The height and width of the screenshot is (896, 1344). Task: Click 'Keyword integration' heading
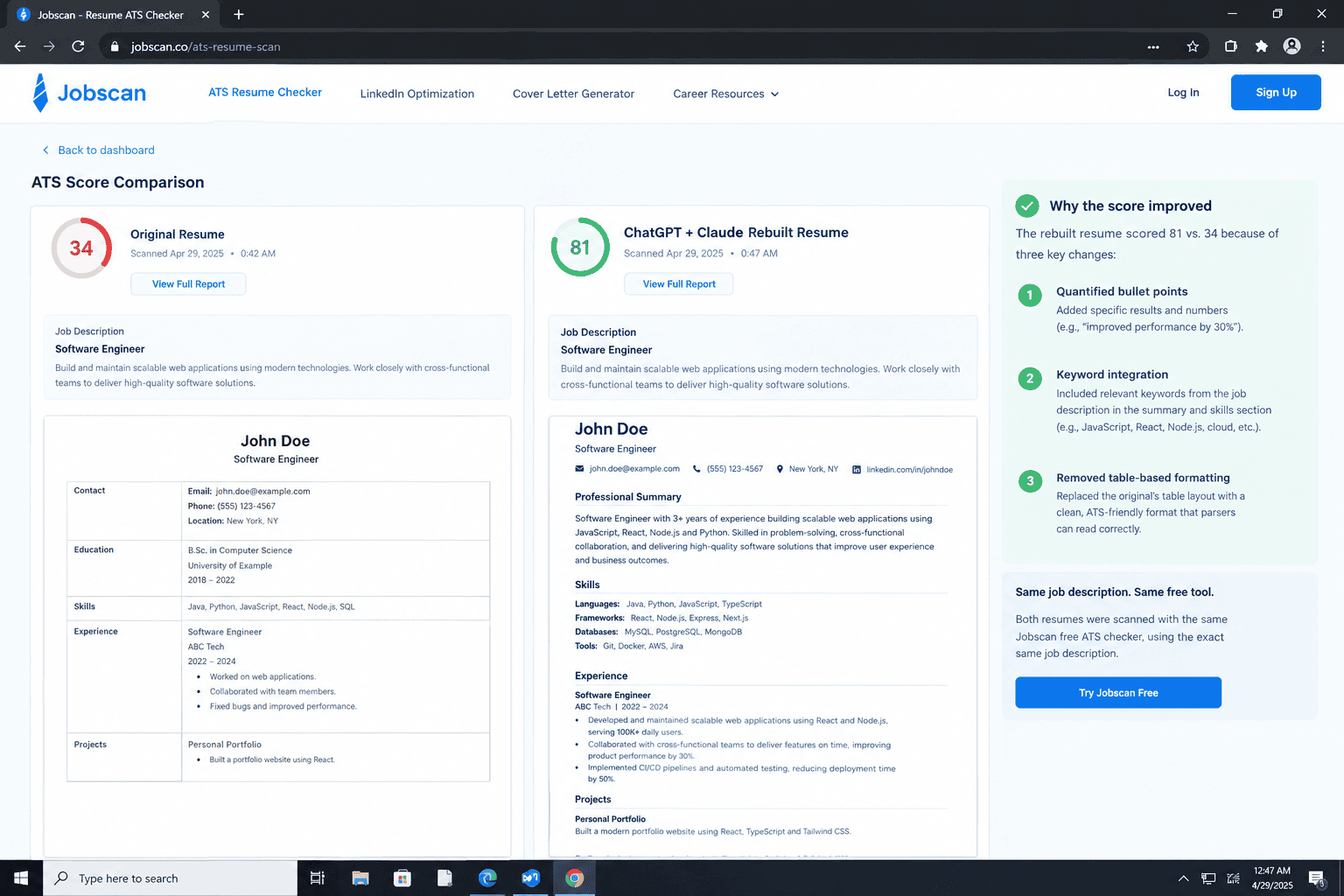(1112, 374)
